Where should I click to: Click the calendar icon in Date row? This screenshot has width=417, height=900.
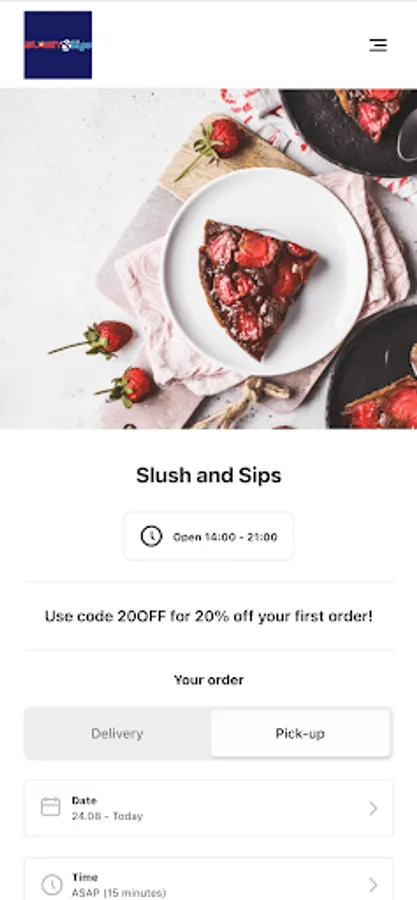click(x=50, y=807)
